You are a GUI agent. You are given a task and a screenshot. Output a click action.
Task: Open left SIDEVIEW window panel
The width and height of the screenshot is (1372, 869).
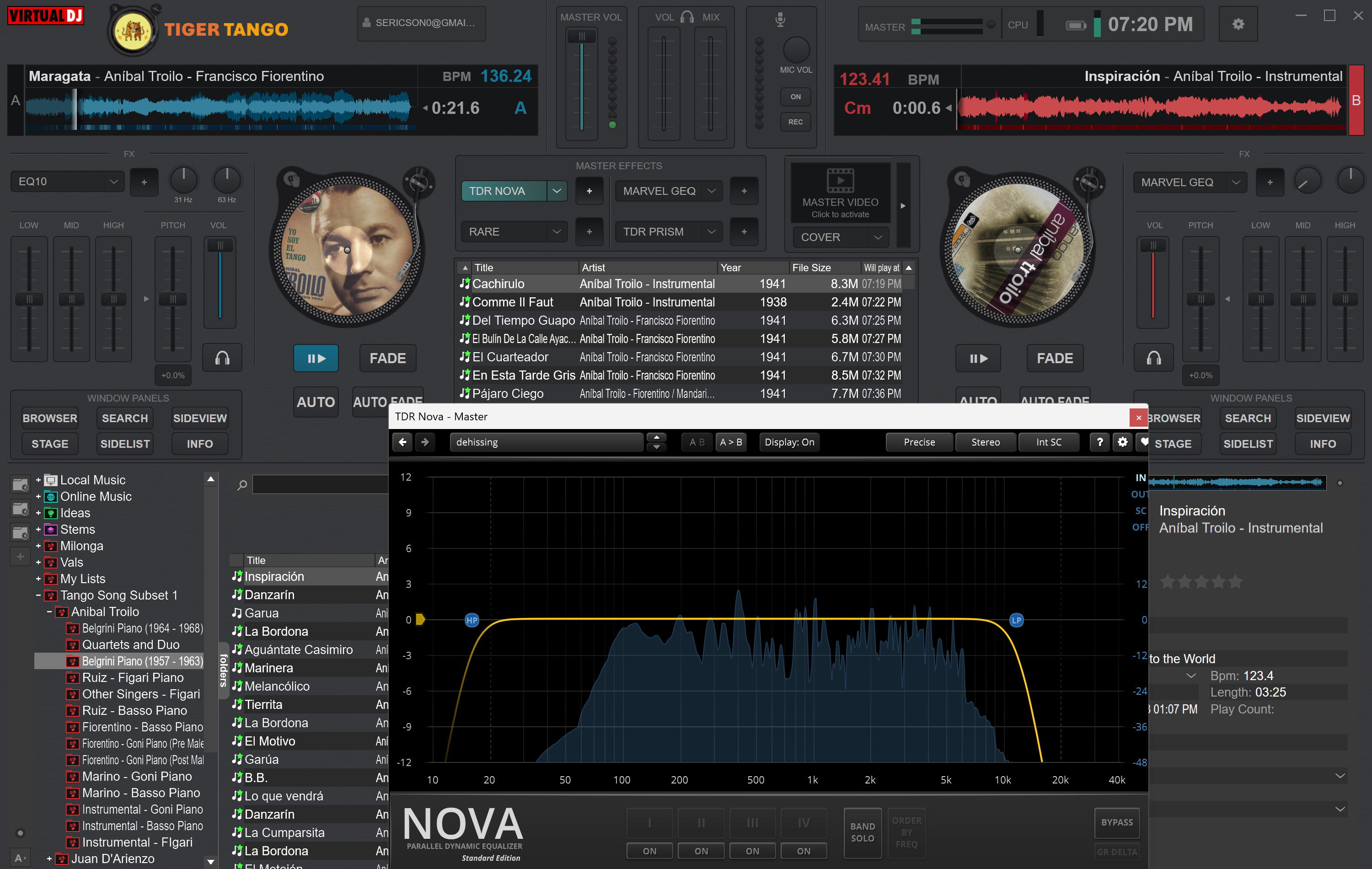199,418
